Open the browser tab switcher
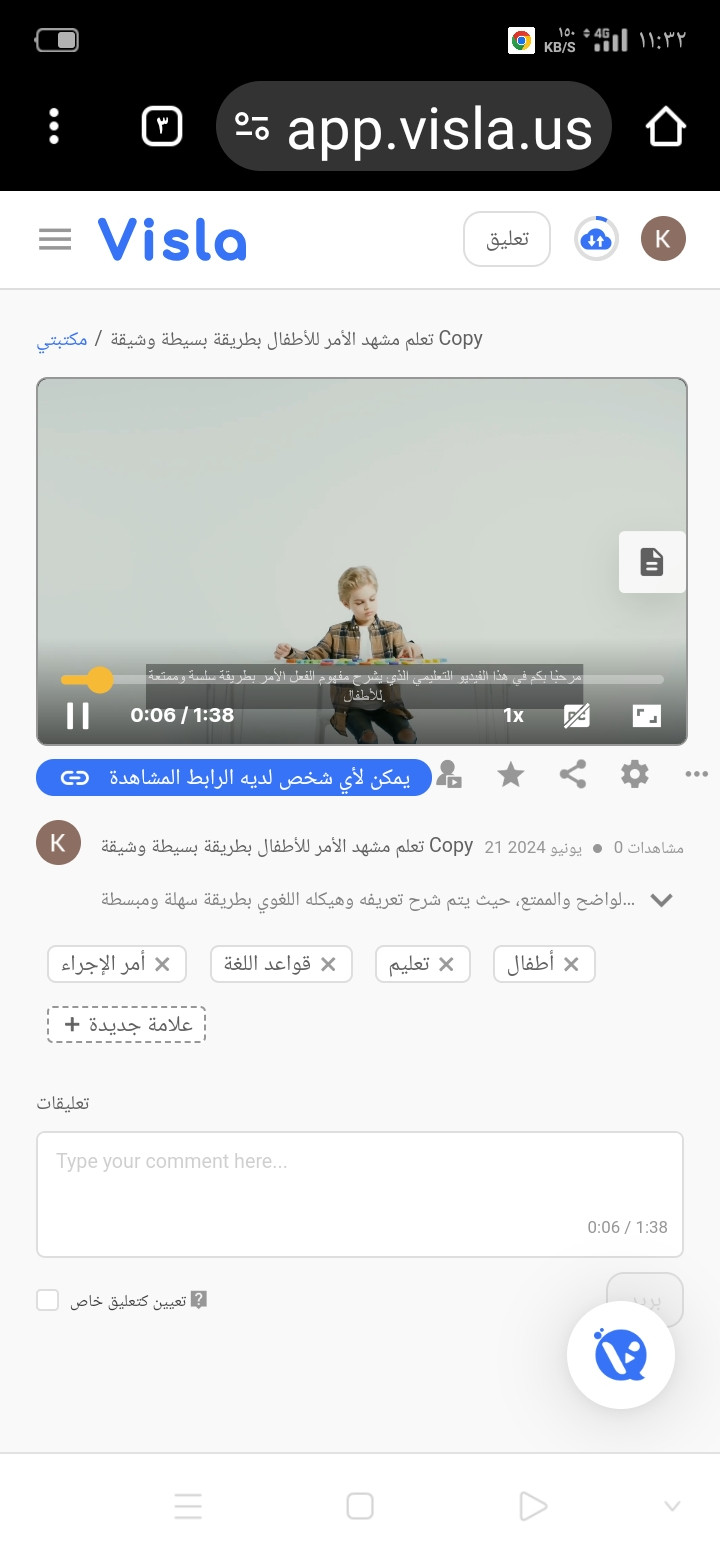Viewport: 720px width, 1560px height. tap(163, 127)
